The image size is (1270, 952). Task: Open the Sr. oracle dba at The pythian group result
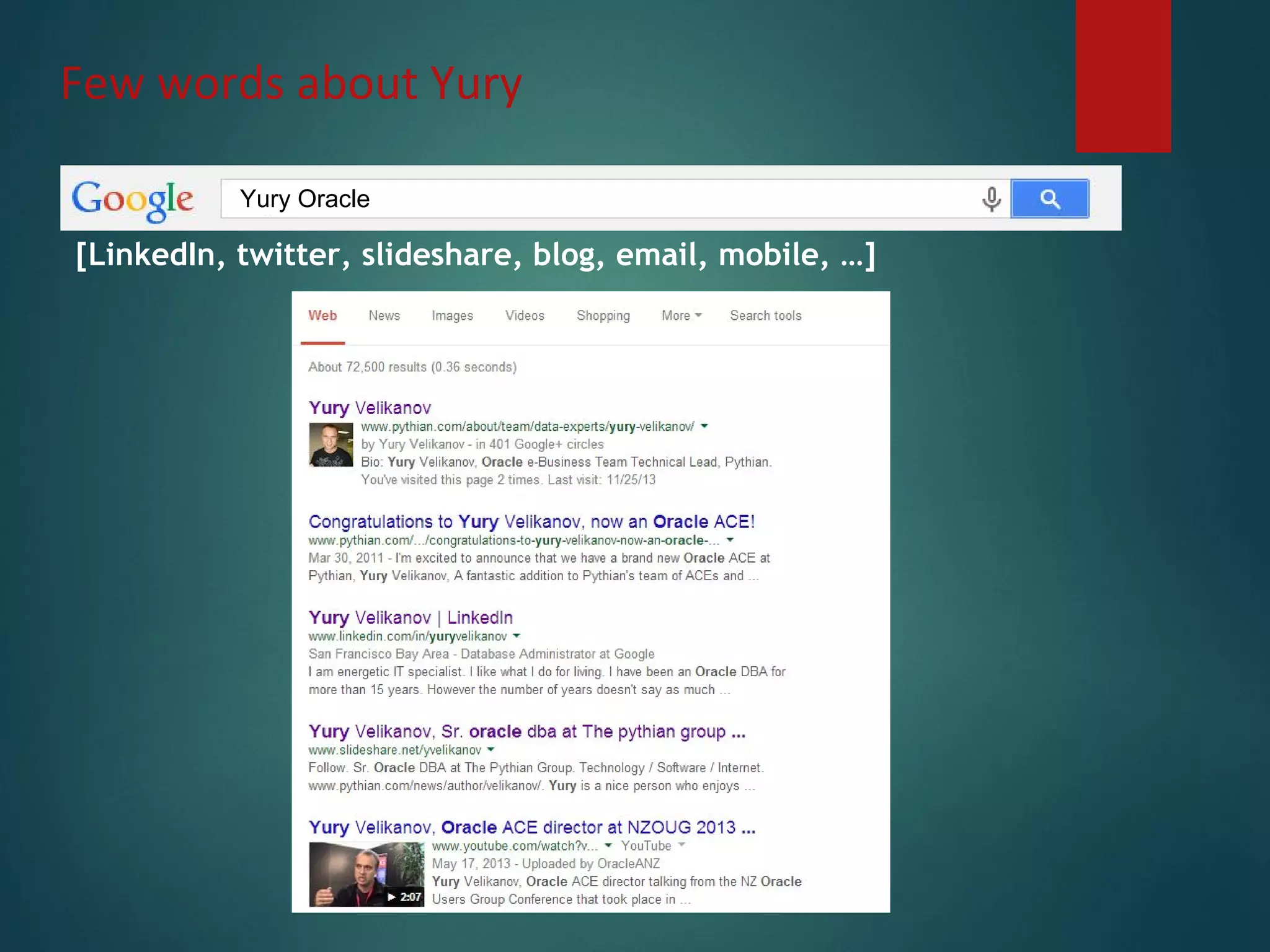tap(527, 732)
